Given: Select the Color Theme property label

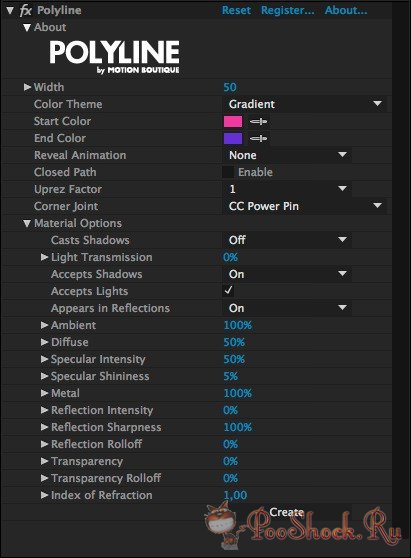Looking at the screenshot, I should pos(68,104).
